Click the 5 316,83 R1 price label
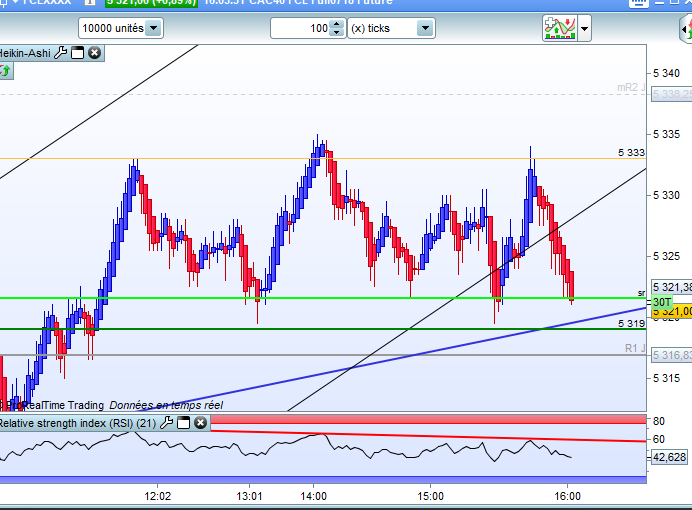Viewport: 692px width, 510px height. 672,355
